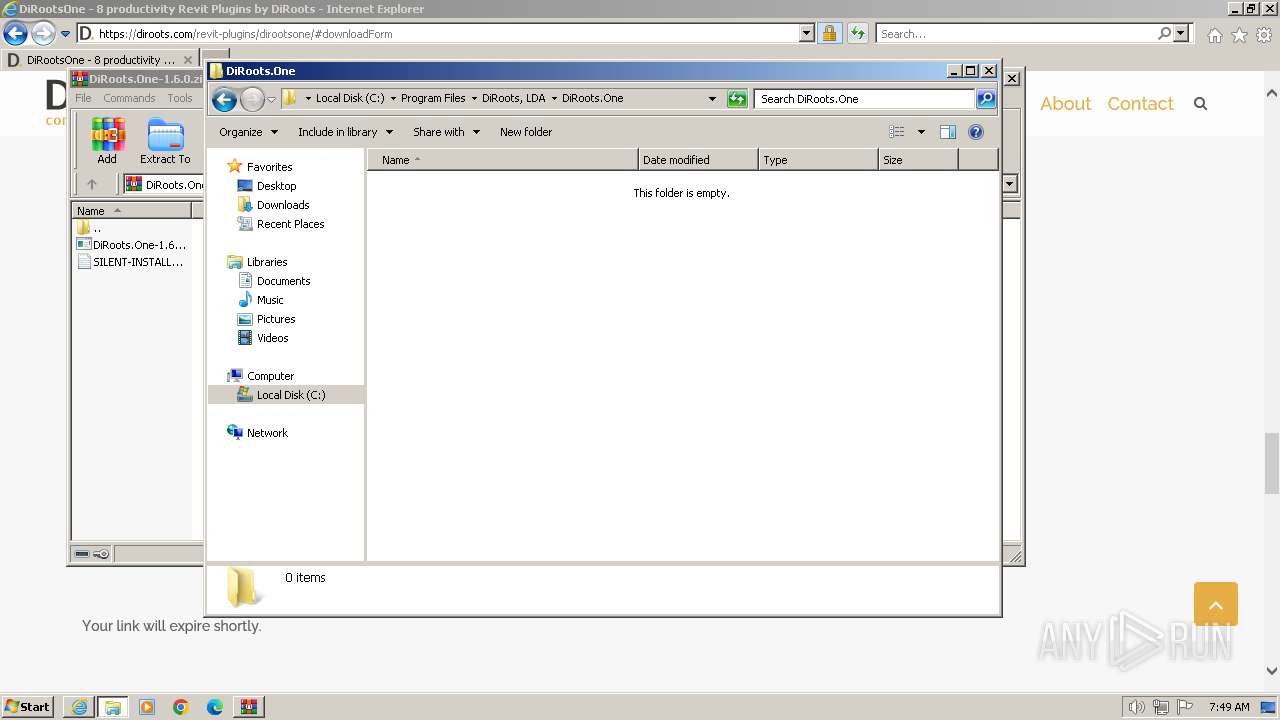The width and height of the screenshot is (1280, 720).
Task: Open the Documents library
Action: [283, 281]
